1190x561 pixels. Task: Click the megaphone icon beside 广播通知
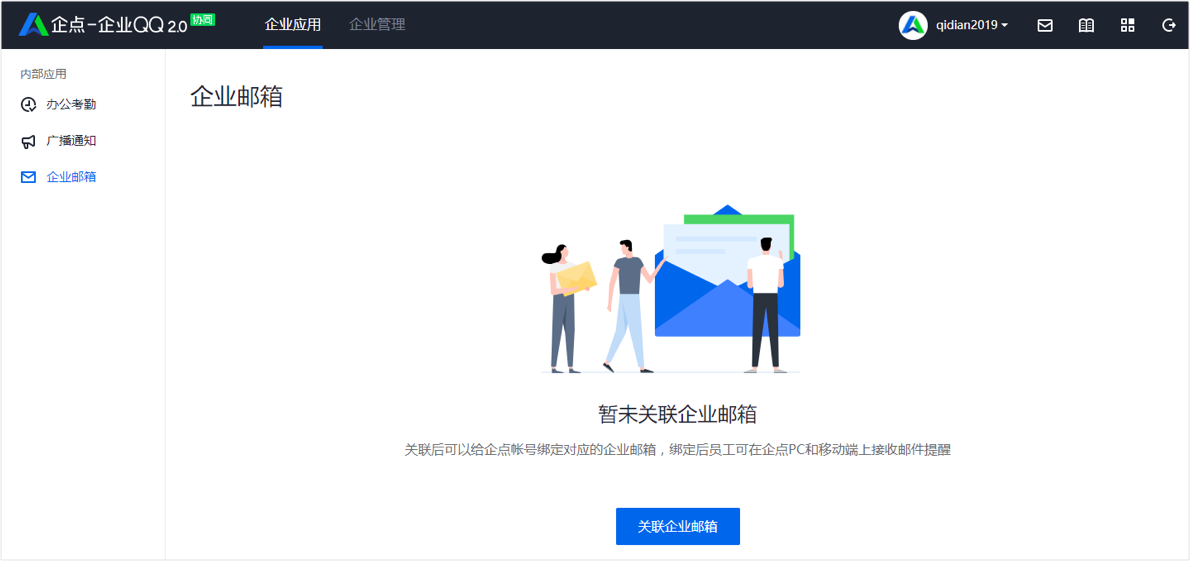28,141
